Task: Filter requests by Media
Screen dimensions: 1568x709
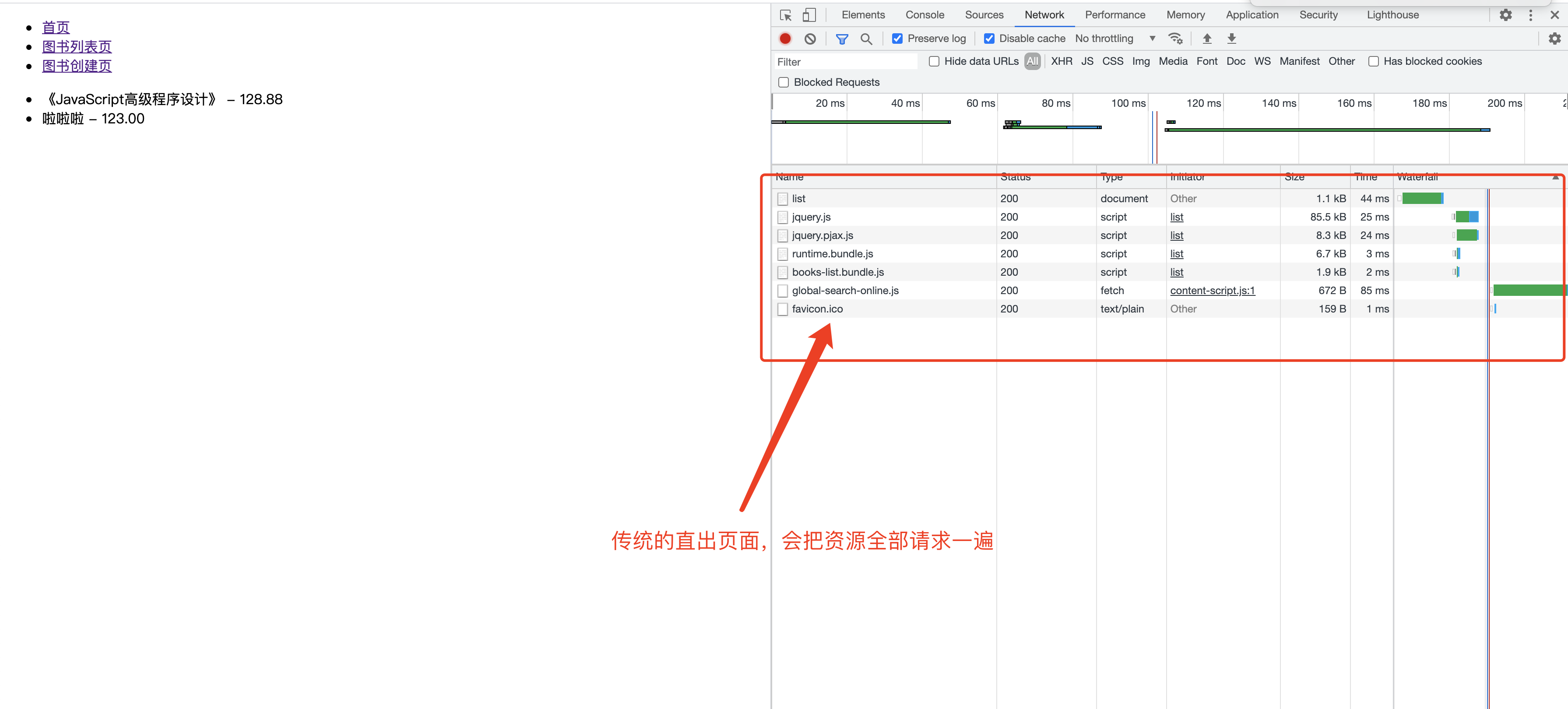Action: point(1173,61)
